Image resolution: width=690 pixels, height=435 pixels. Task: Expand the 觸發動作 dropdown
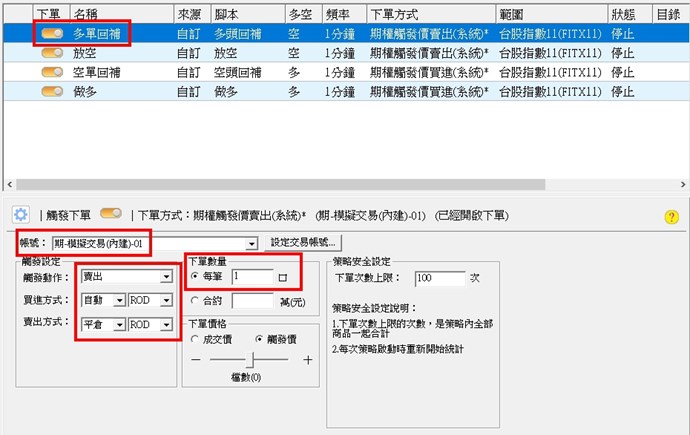165,276
